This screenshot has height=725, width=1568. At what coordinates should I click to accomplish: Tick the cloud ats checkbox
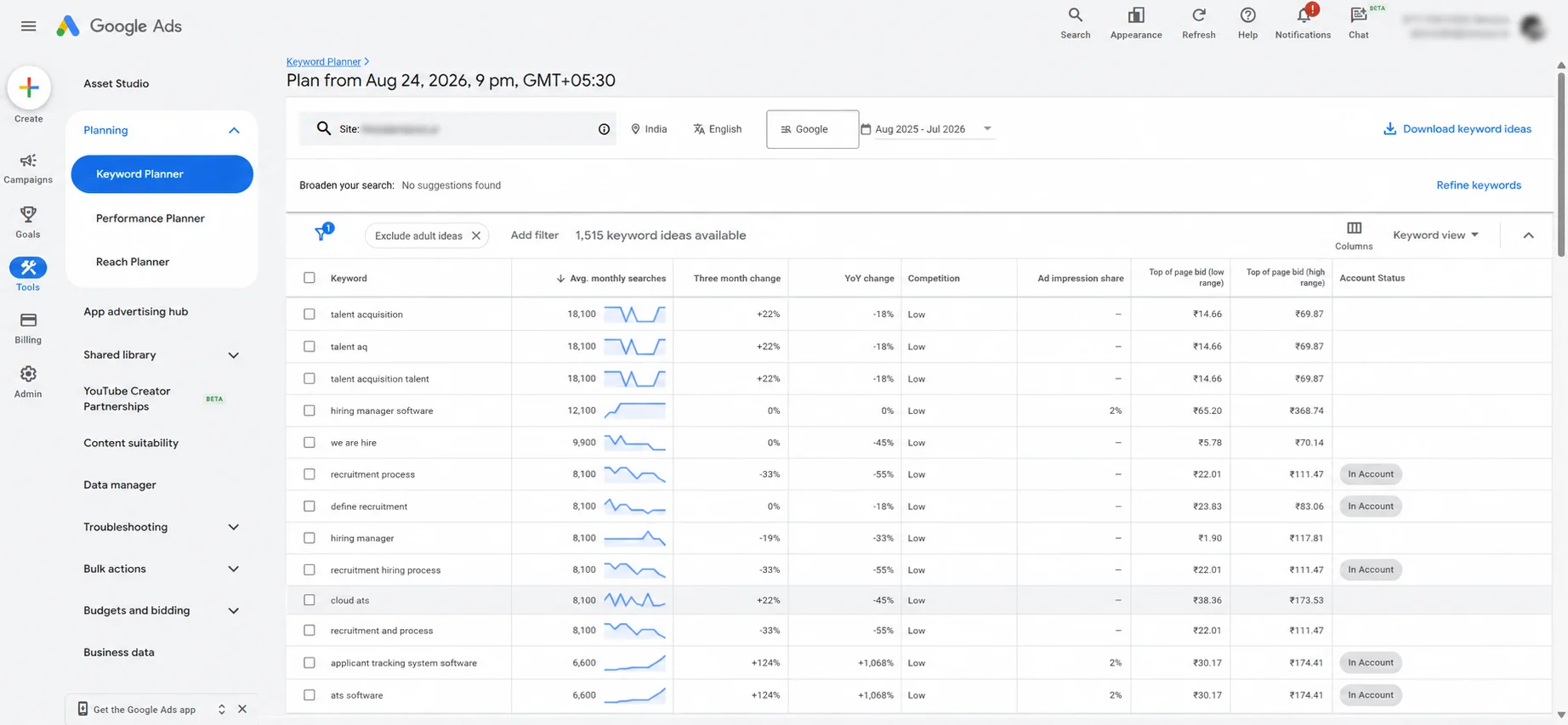310,600
